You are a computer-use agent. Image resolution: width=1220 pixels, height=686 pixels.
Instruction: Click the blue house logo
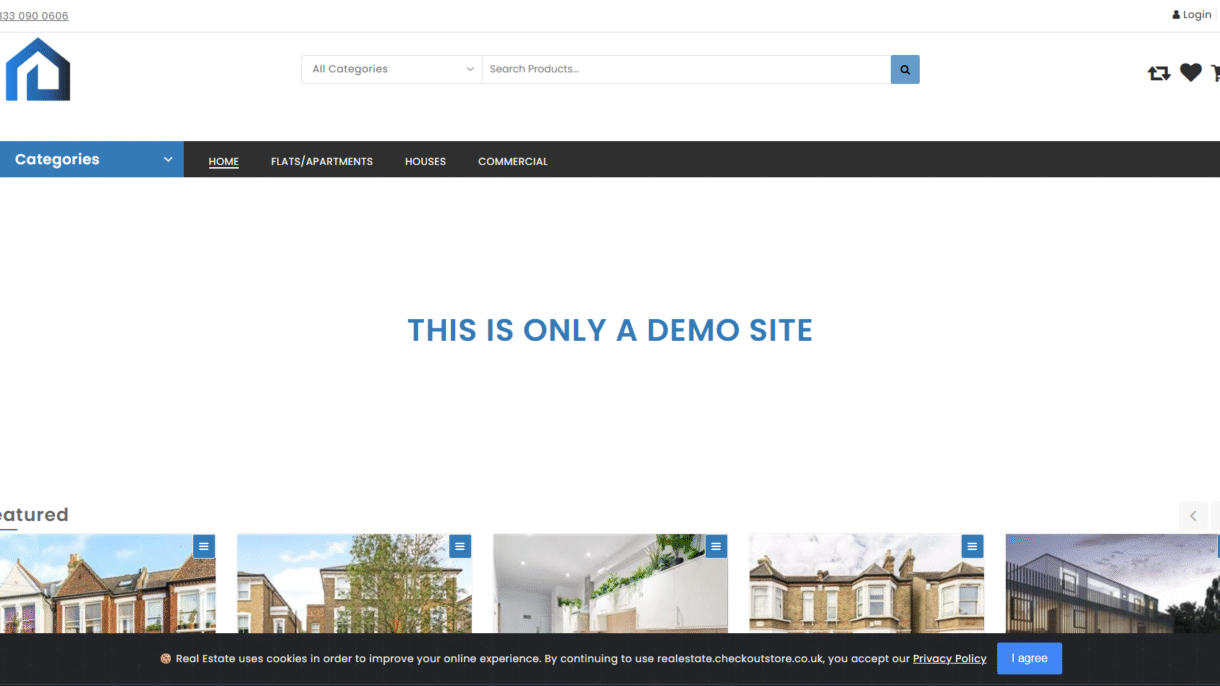(38, 70)
